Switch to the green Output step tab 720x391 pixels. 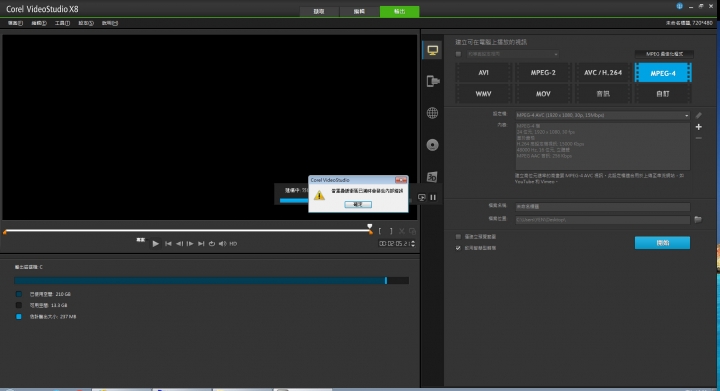pos(399,11)
